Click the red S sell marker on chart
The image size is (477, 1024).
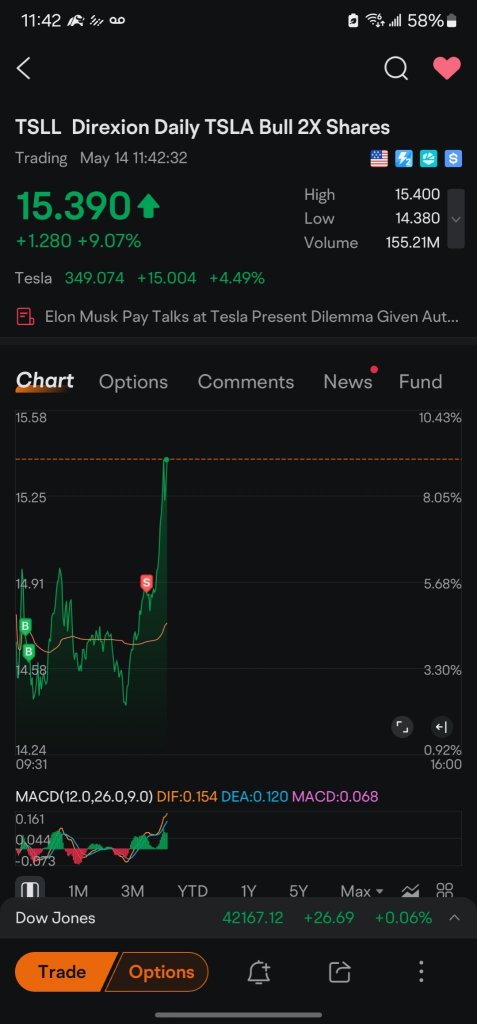click(146, 583)
